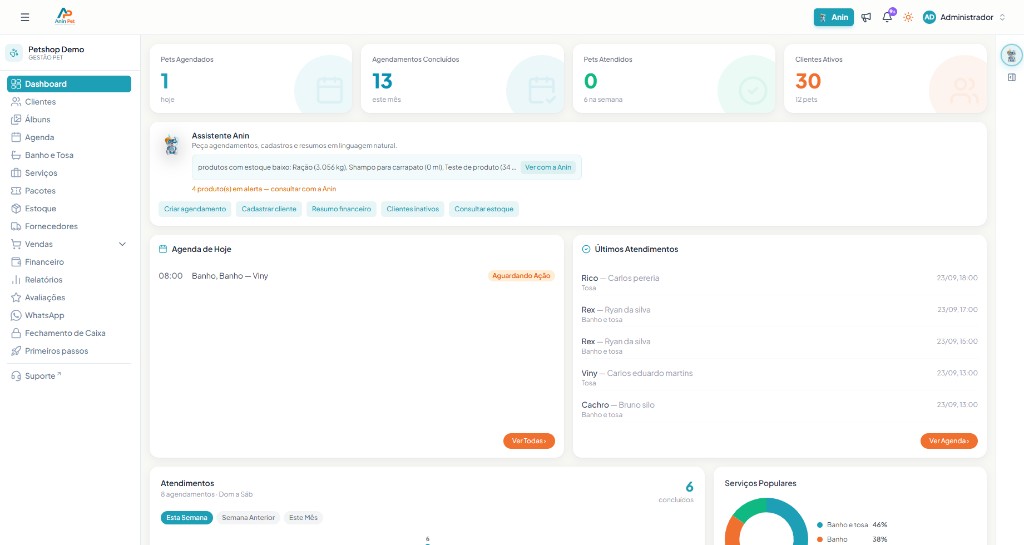
Task: Click the Estoque box icon
Action: coord(16,208)
